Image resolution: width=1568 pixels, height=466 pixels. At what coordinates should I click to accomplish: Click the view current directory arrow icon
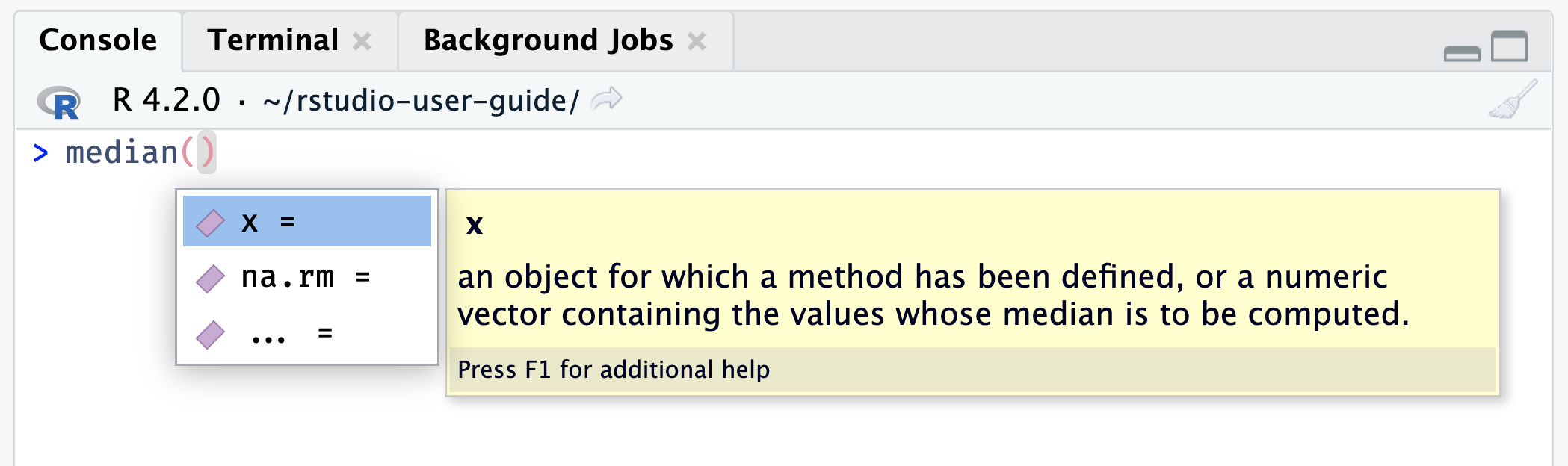pos(606,99)
